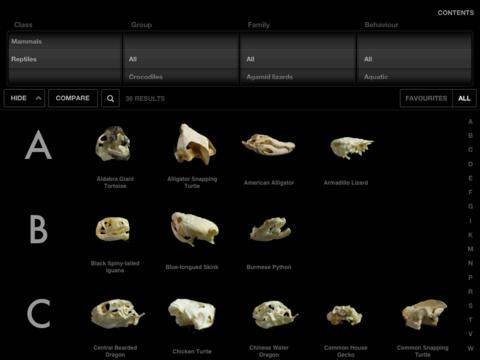Screen dimensions: 480x360
Task: Click the Blue-tongued Skink name label
Action: 192,267
